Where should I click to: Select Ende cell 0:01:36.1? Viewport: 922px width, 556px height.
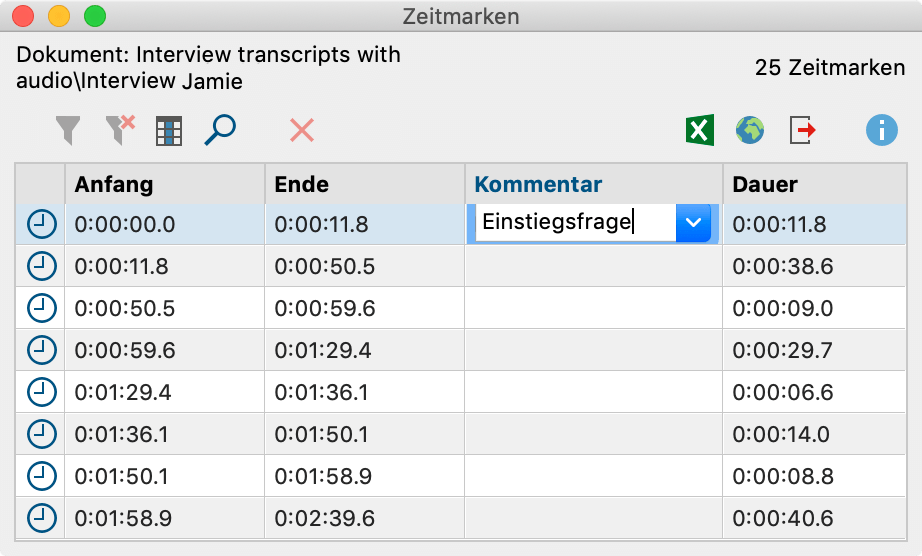(x=365, y=392)
